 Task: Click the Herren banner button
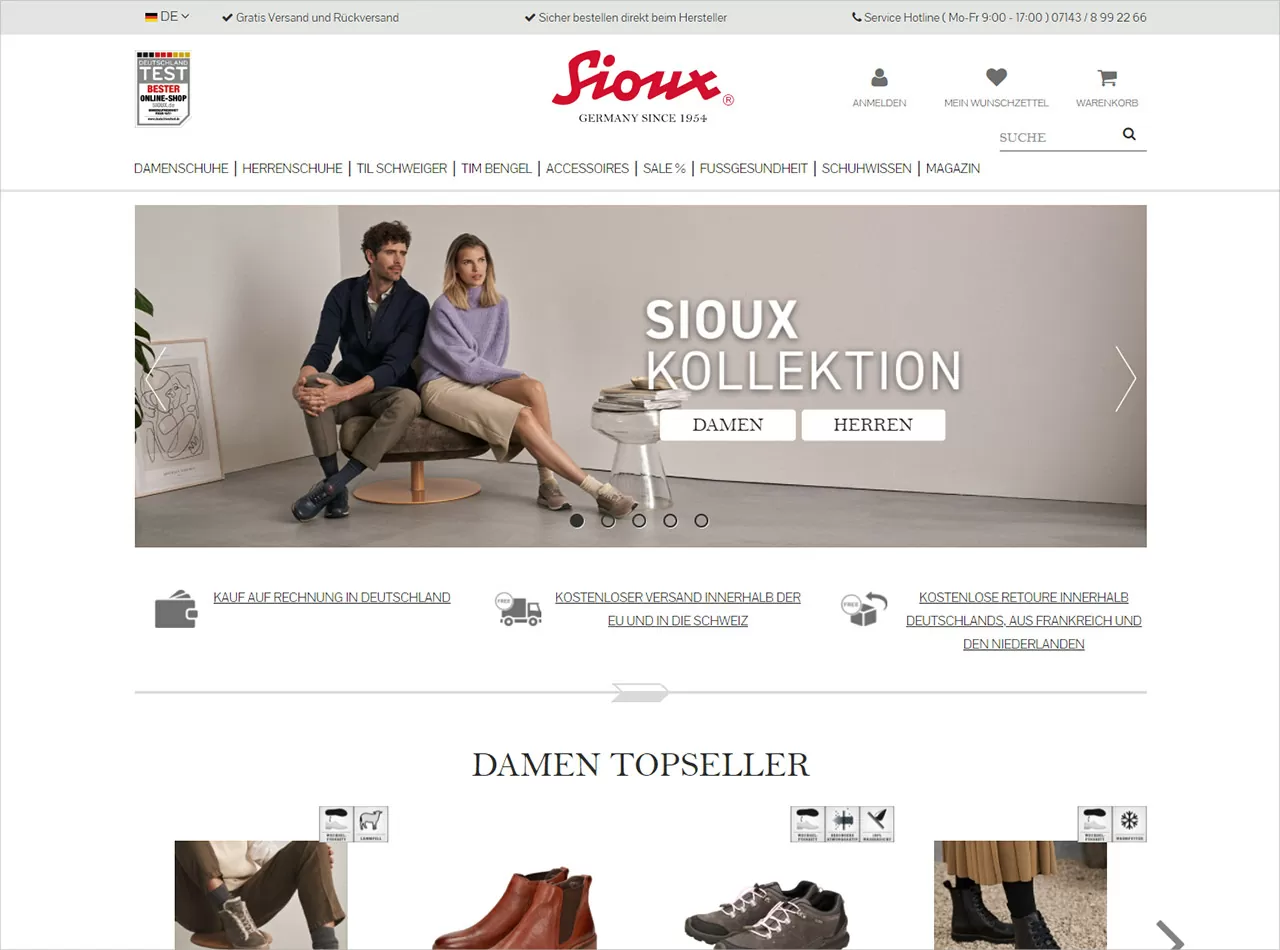tap(873, 425)
